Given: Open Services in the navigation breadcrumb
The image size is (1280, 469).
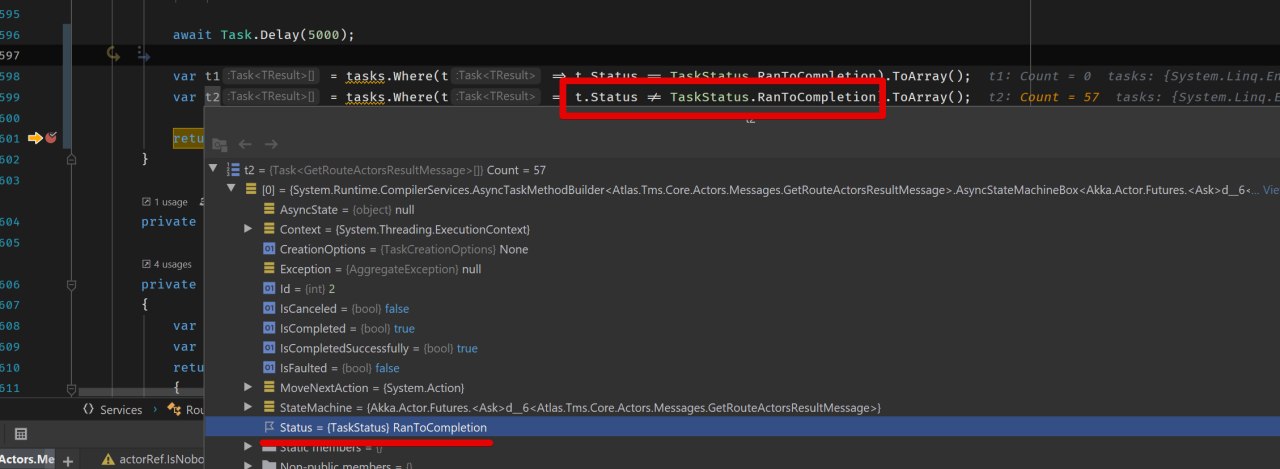Looking at the screenshot, I should [x=112, y=410].
